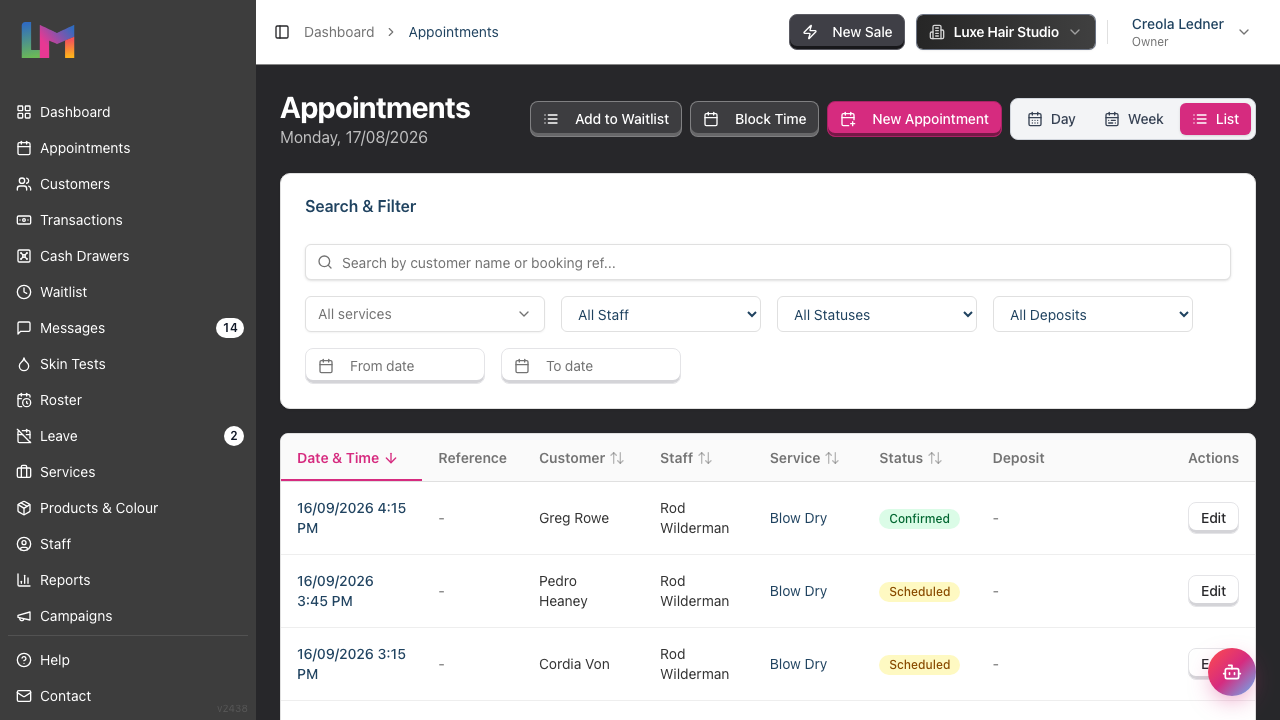The image size is (1280, 720).
Task: Click the Confirmed status badge
Action: point(919,518)
